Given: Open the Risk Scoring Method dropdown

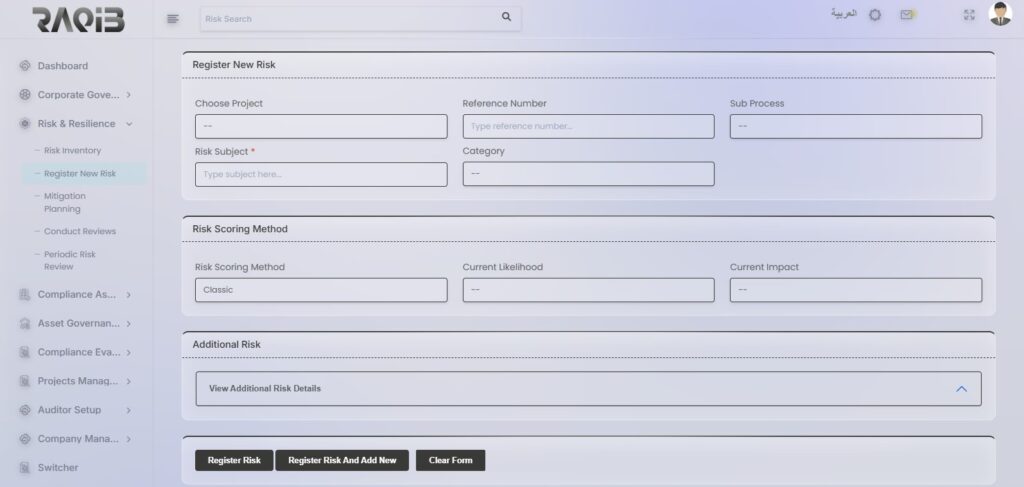Looking at the screenshot, I should point(321,290).
